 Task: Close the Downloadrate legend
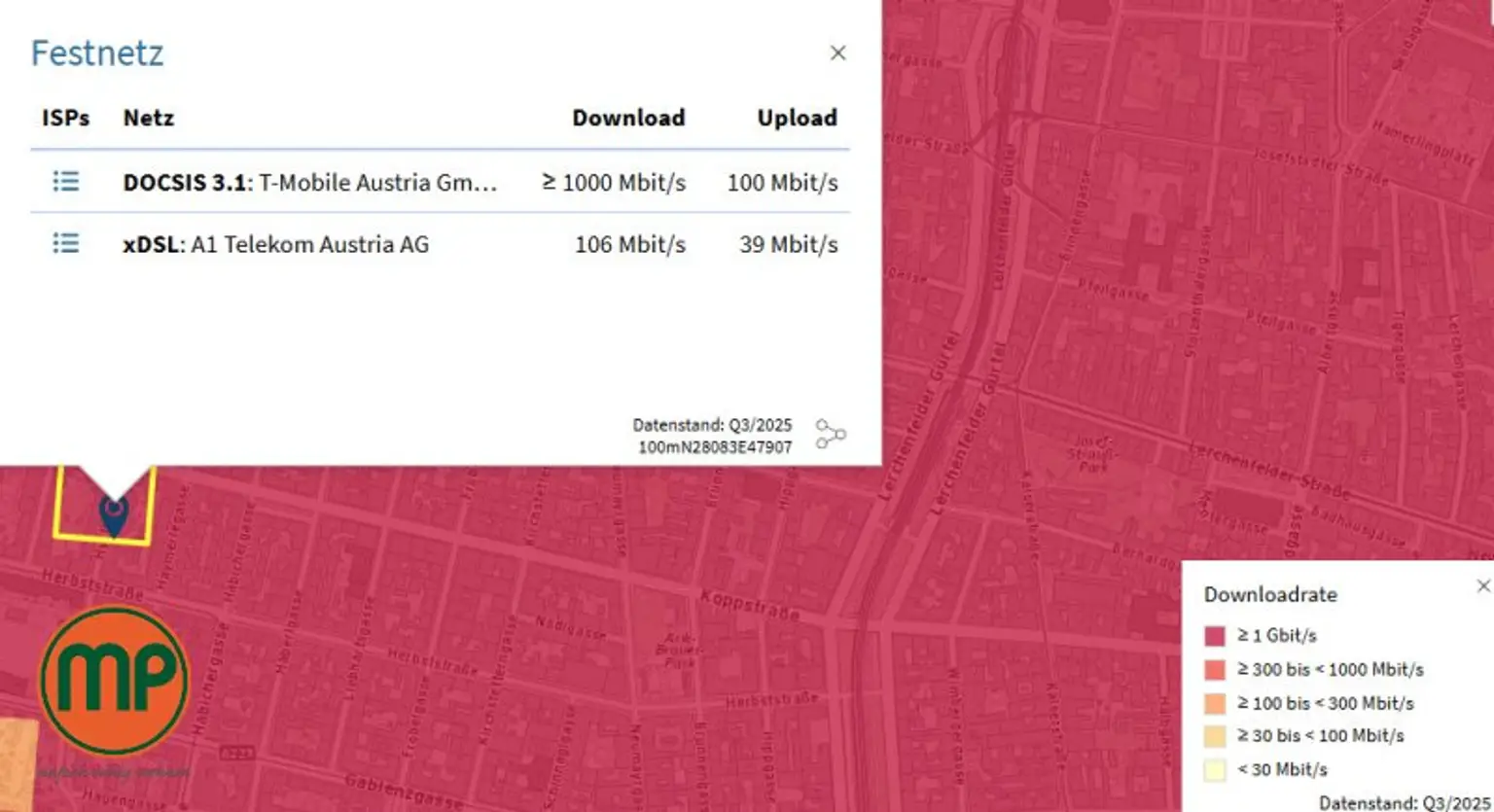pos(1483,585)
